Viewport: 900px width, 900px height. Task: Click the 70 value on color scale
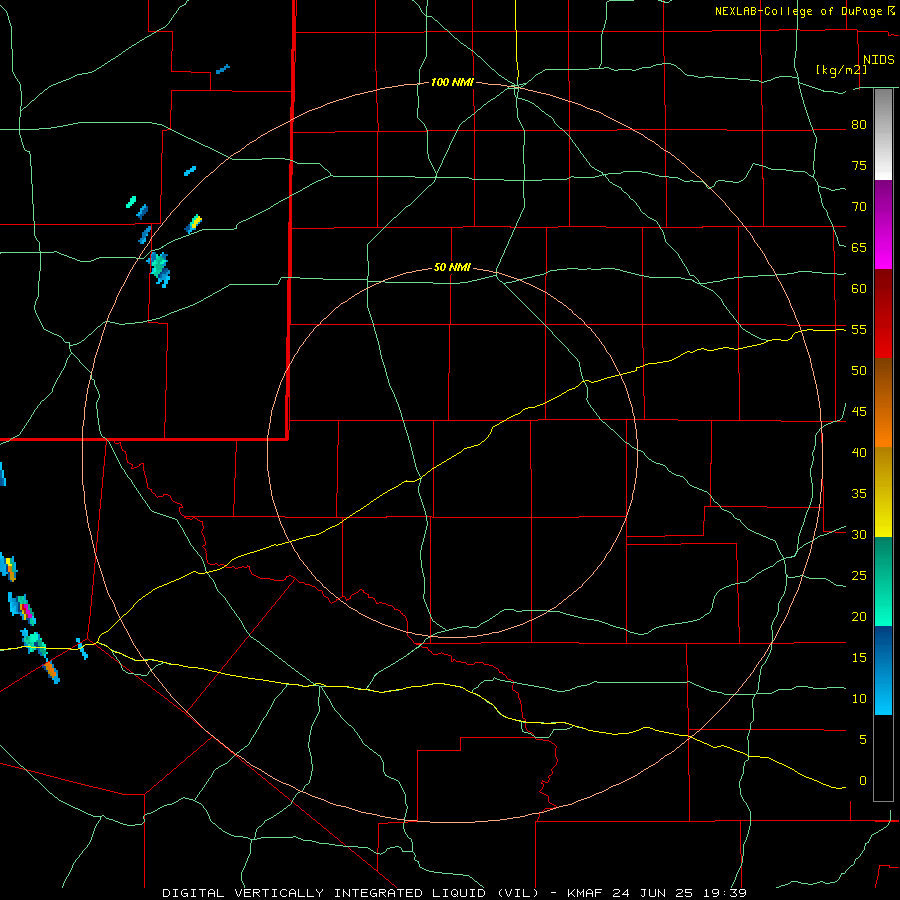pyautogui.click(x=859, y=207)
